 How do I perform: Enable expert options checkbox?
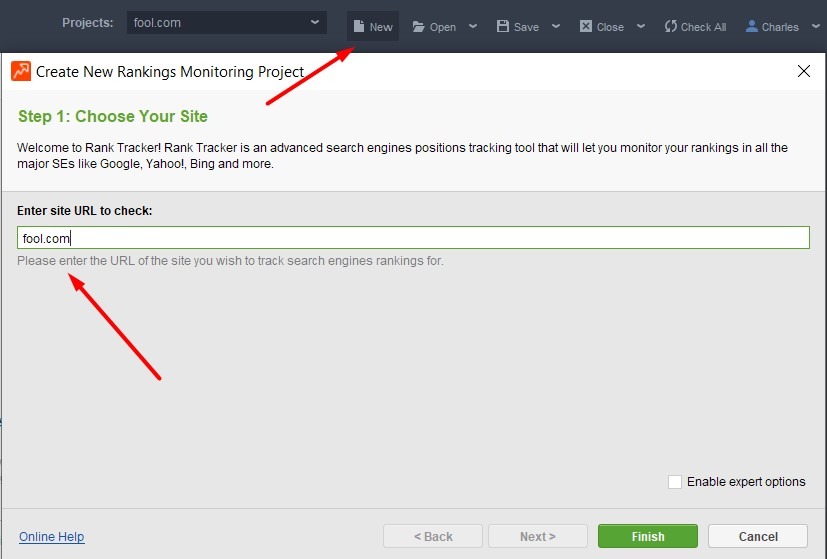675,481
